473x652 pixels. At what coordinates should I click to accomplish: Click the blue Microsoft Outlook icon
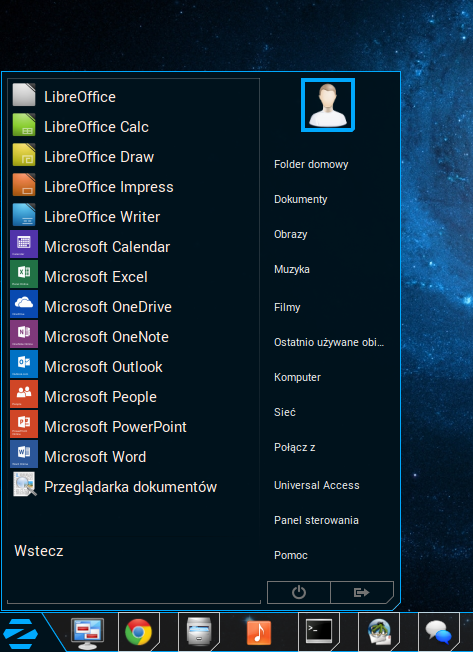(24, 364)
